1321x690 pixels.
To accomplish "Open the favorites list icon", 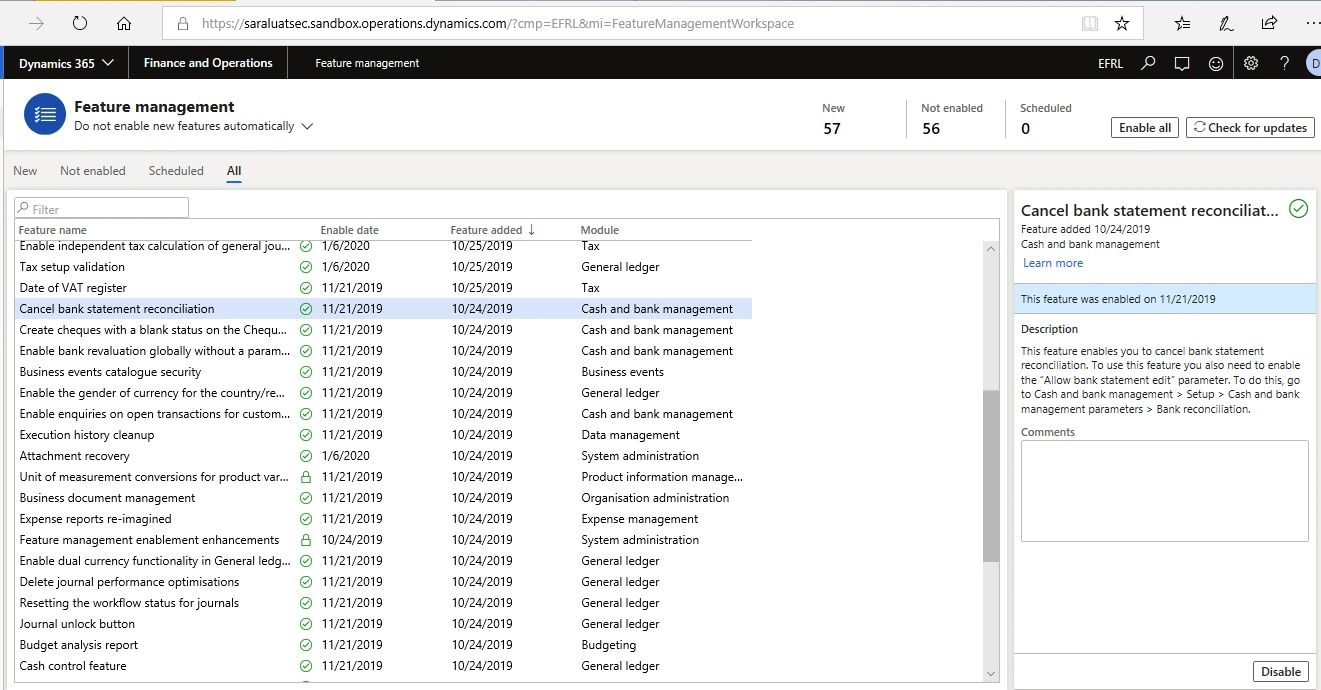I will pos(1183,23).
